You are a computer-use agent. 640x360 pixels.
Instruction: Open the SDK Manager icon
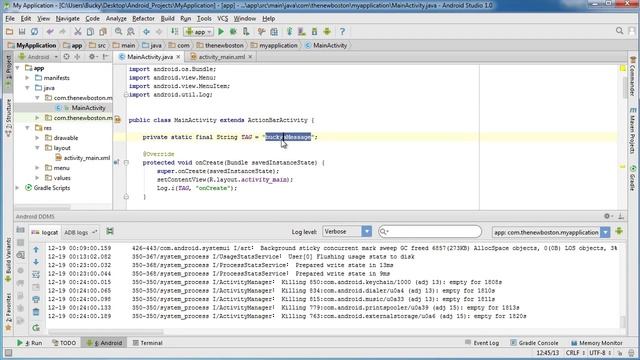(314, 31)
